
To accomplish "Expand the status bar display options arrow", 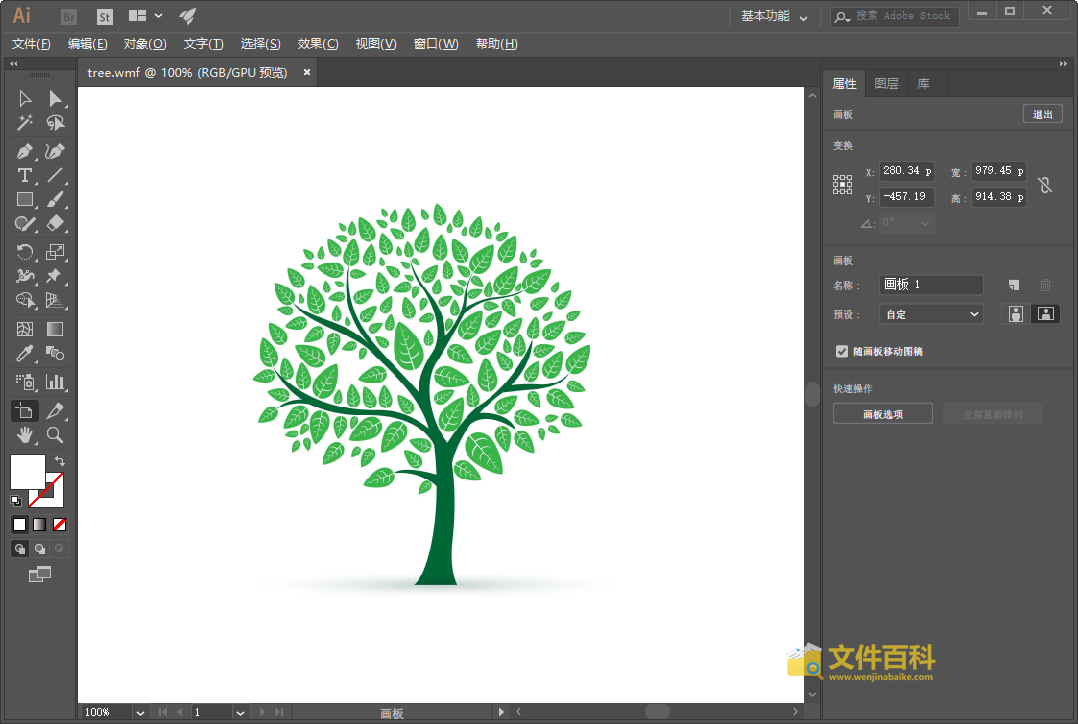I will pos(501,712).
